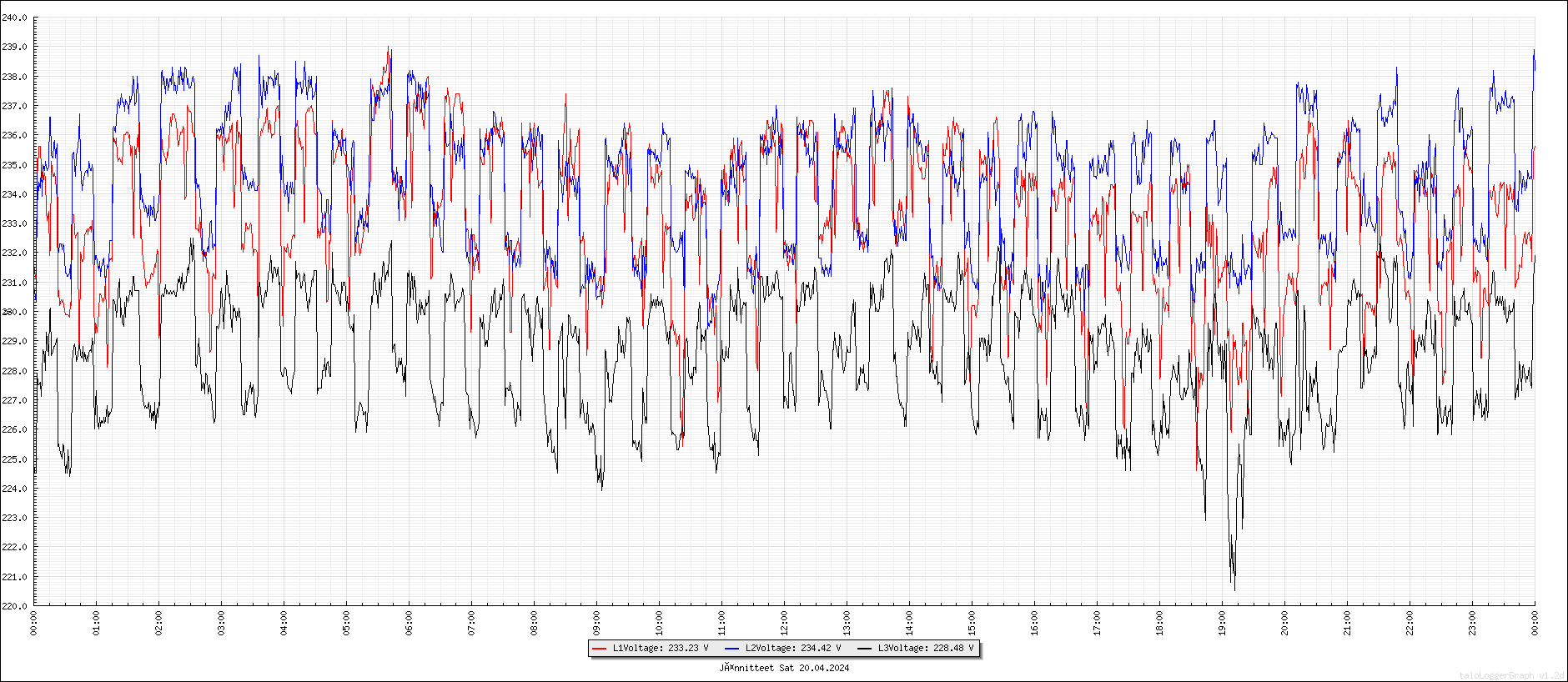The width and height of the screenshot is (1568, 682).
Task: Click the '224.0' voltage axis label
Action: 14,489
